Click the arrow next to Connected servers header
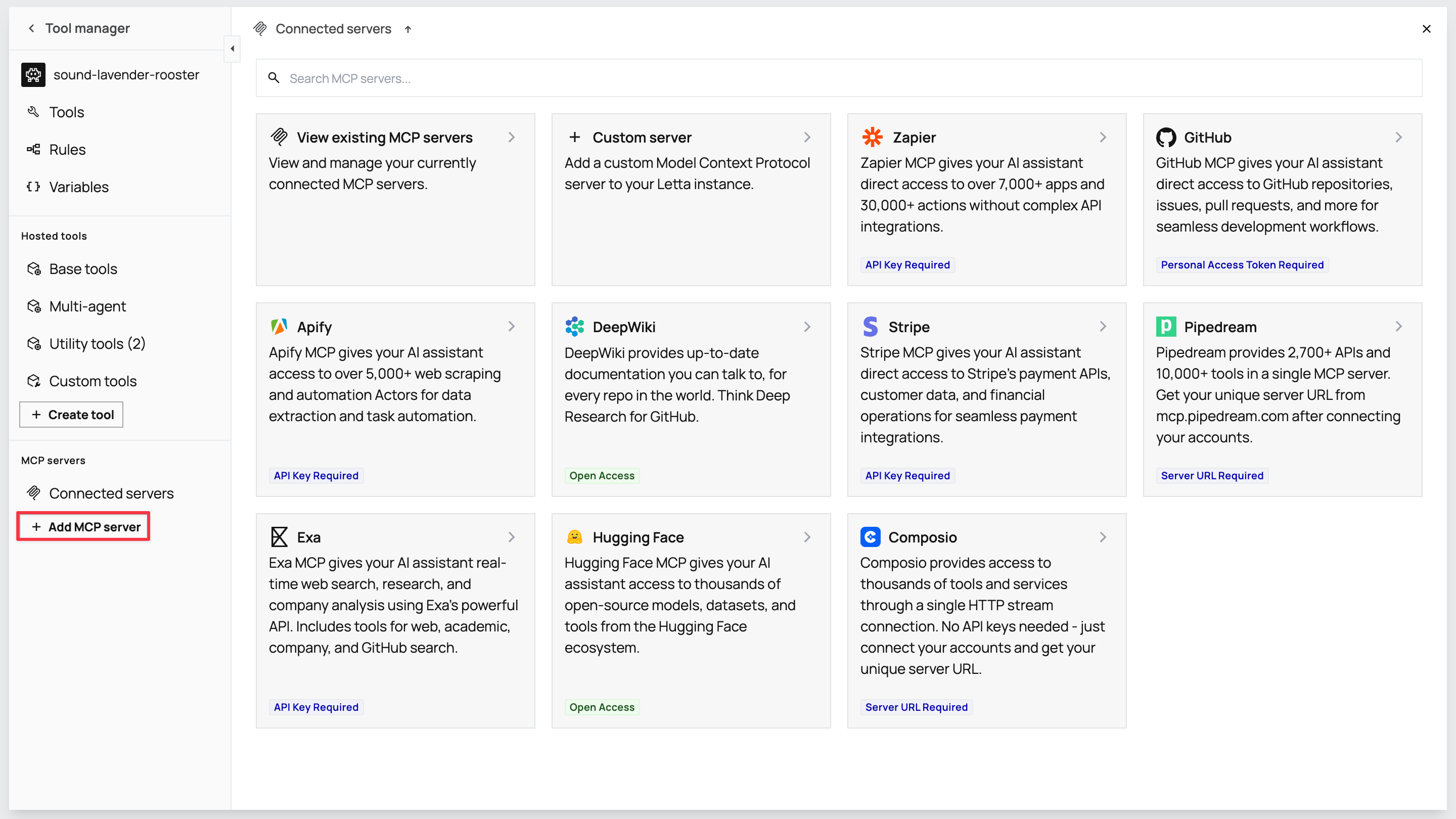This screenshot has height=819, width=1456. (x=408, y=29)
